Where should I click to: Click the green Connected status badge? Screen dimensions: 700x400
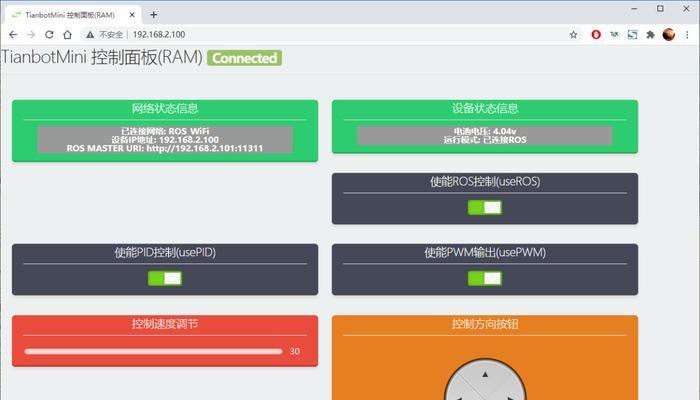coord(244,58)
